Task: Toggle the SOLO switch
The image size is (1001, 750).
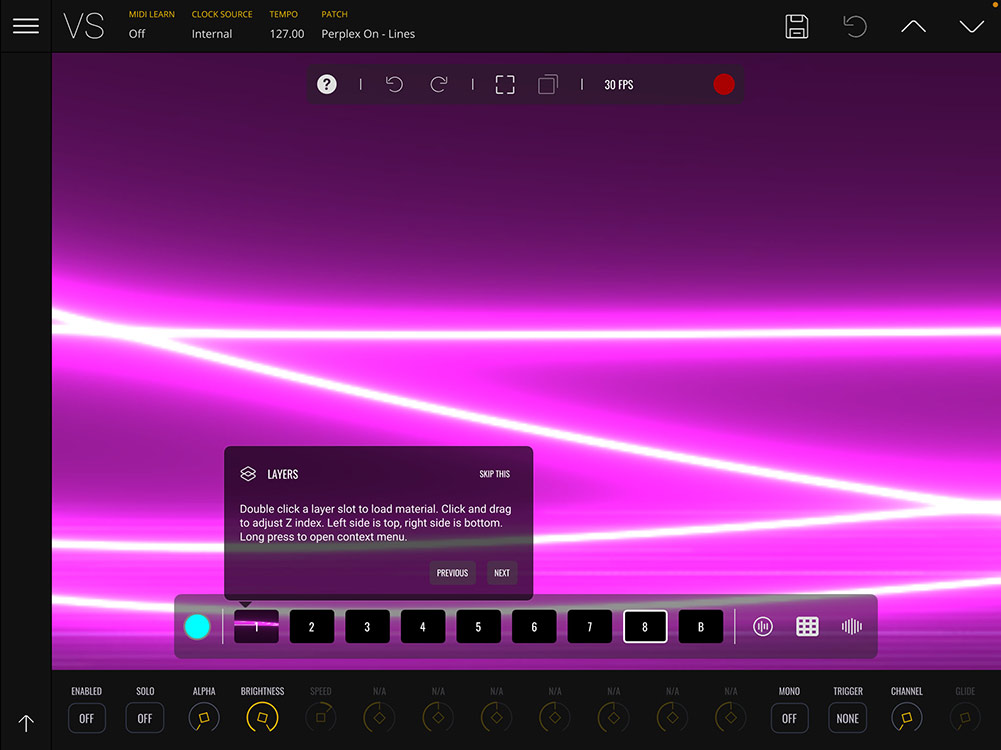Action: (145, 718)
